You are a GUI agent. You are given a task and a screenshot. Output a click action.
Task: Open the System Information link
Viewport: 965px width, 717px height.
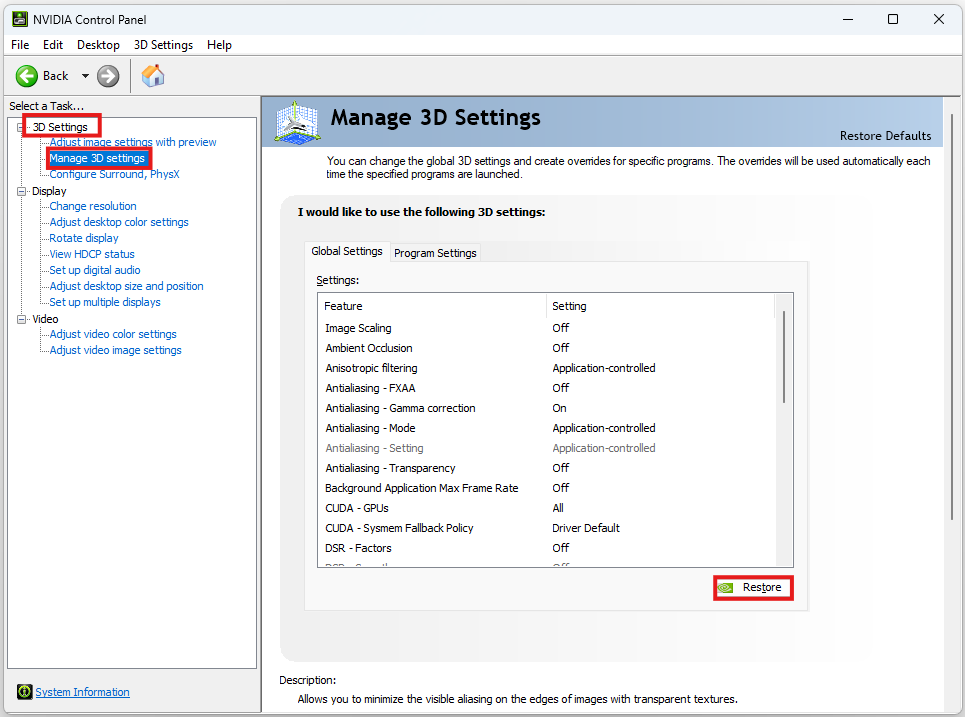point(82,692)
